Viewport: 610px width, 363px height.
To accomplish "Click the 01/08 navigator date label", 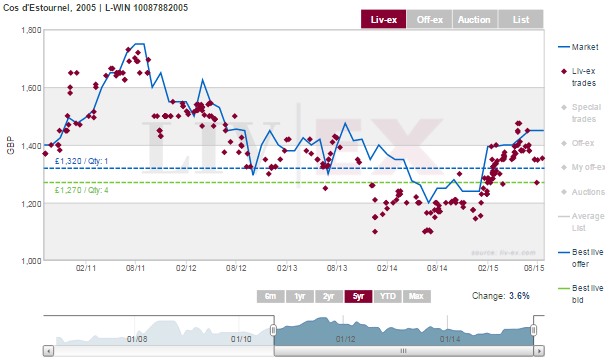I will (137, 339).
